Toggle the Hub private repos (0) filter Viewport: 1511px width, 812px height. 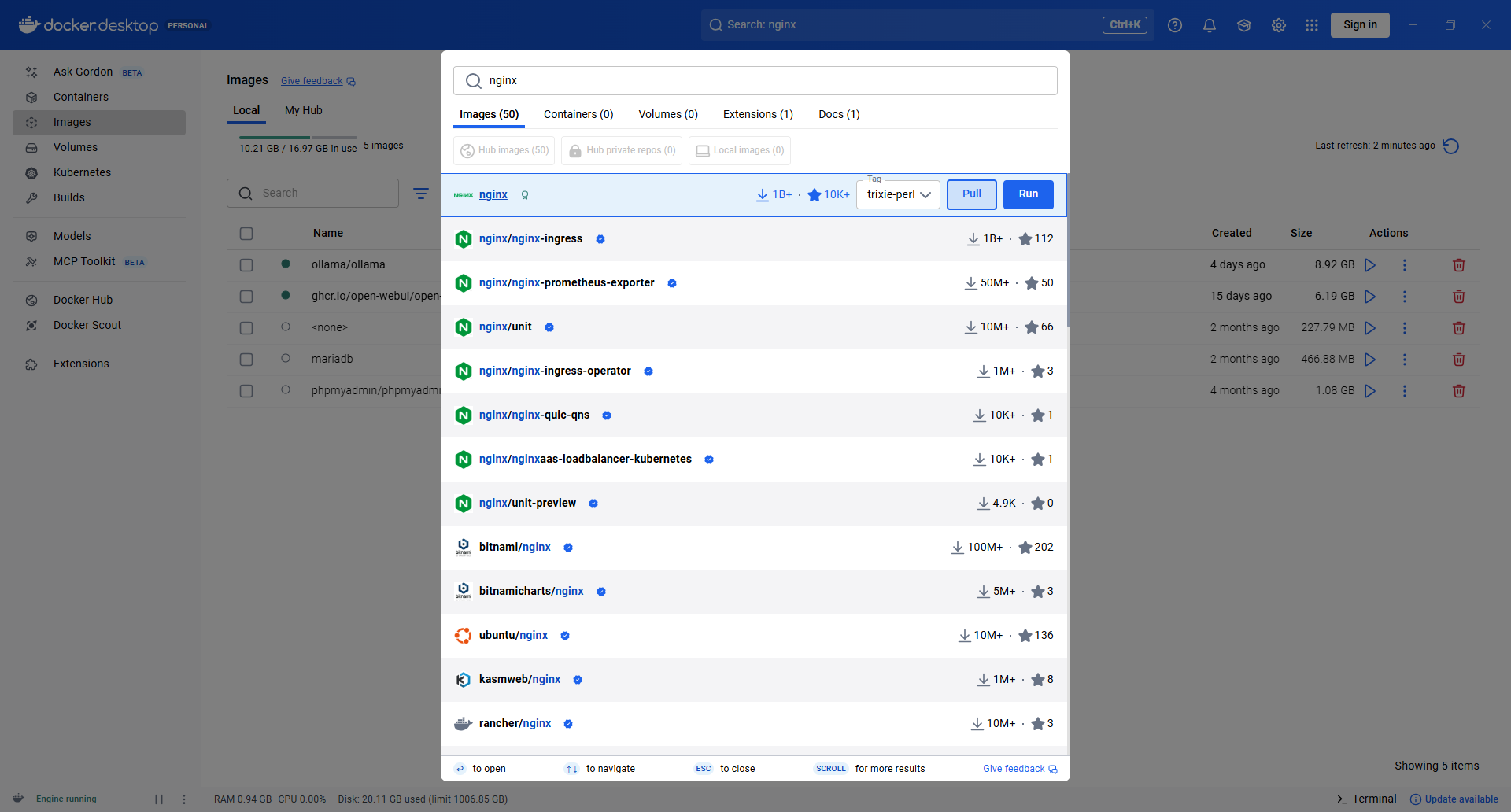[622, 150]
